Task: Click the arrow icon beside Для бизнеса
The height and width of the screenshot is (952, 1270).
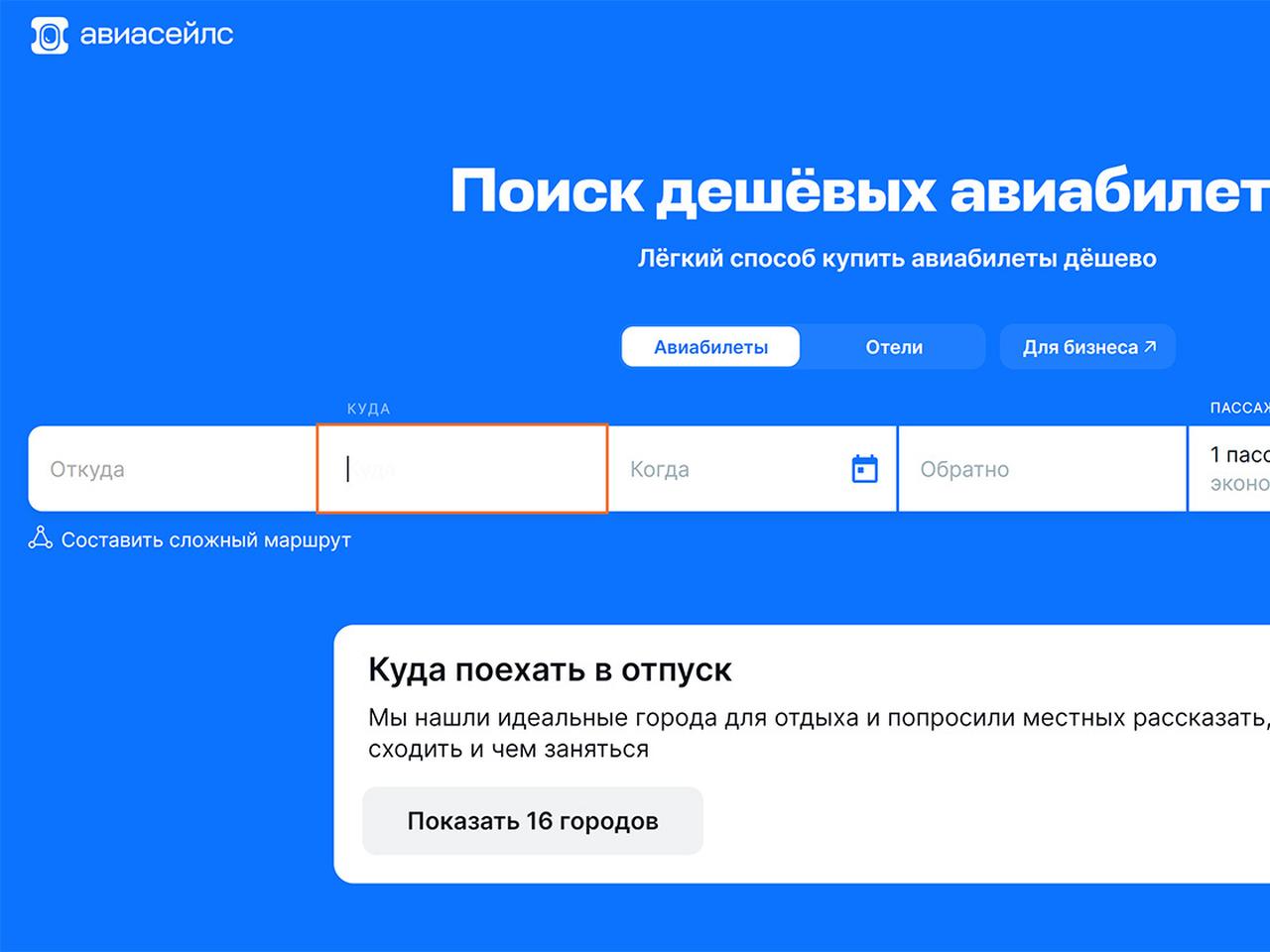Action: point(1151,347)
